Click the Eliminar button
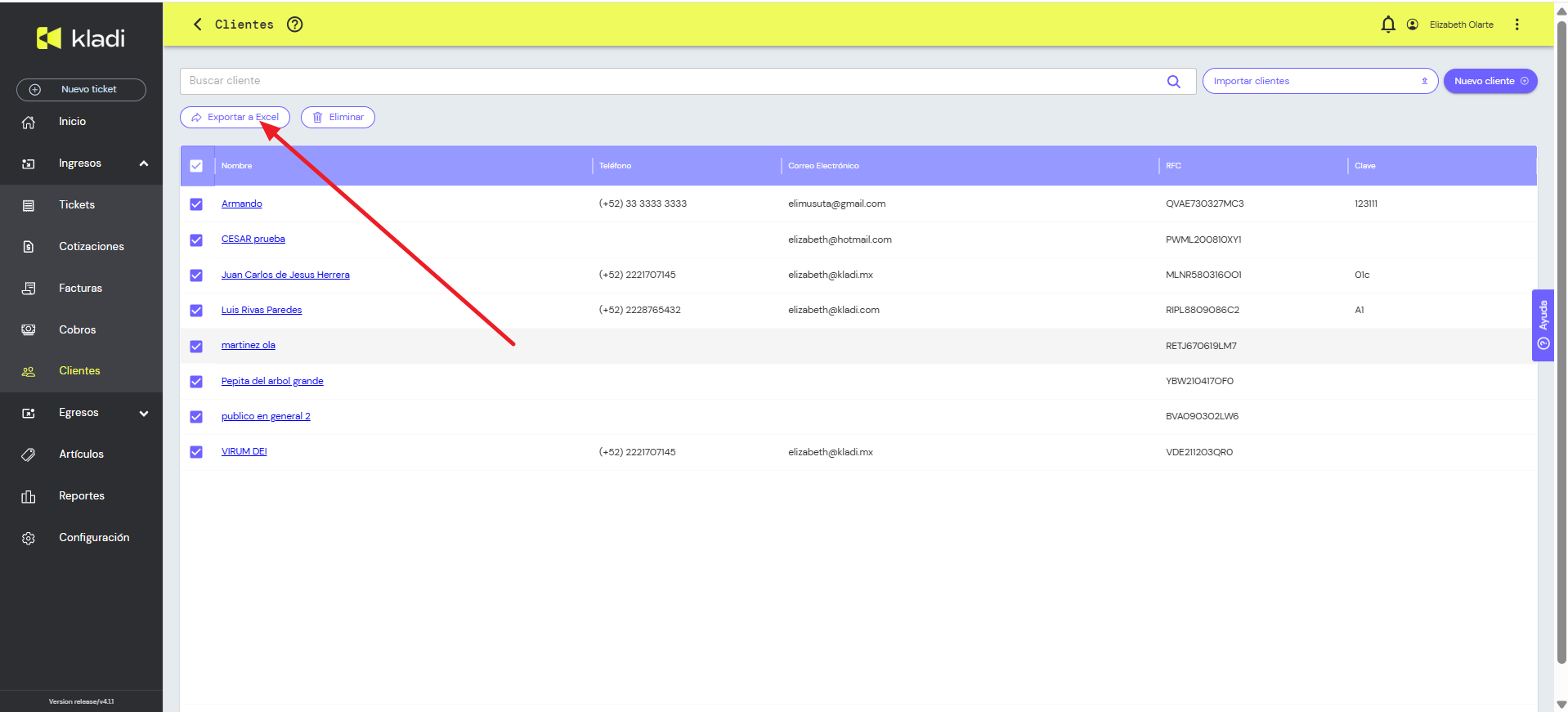The width and height of the screenshot is (1568, 712). (338, 117)
